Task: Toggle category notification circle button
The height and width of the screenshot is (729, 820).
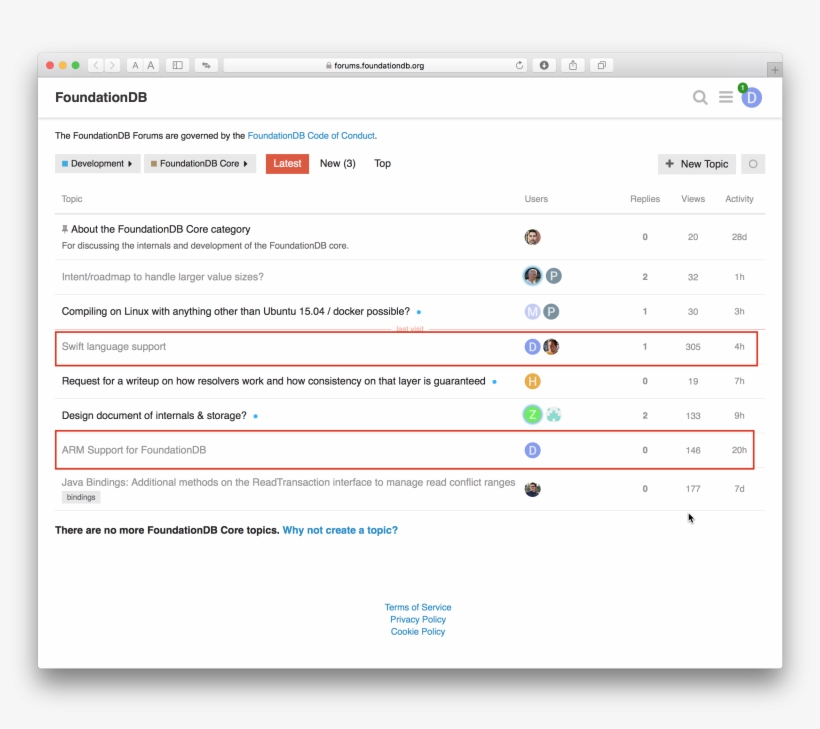Action: click(x=753, y=164)
